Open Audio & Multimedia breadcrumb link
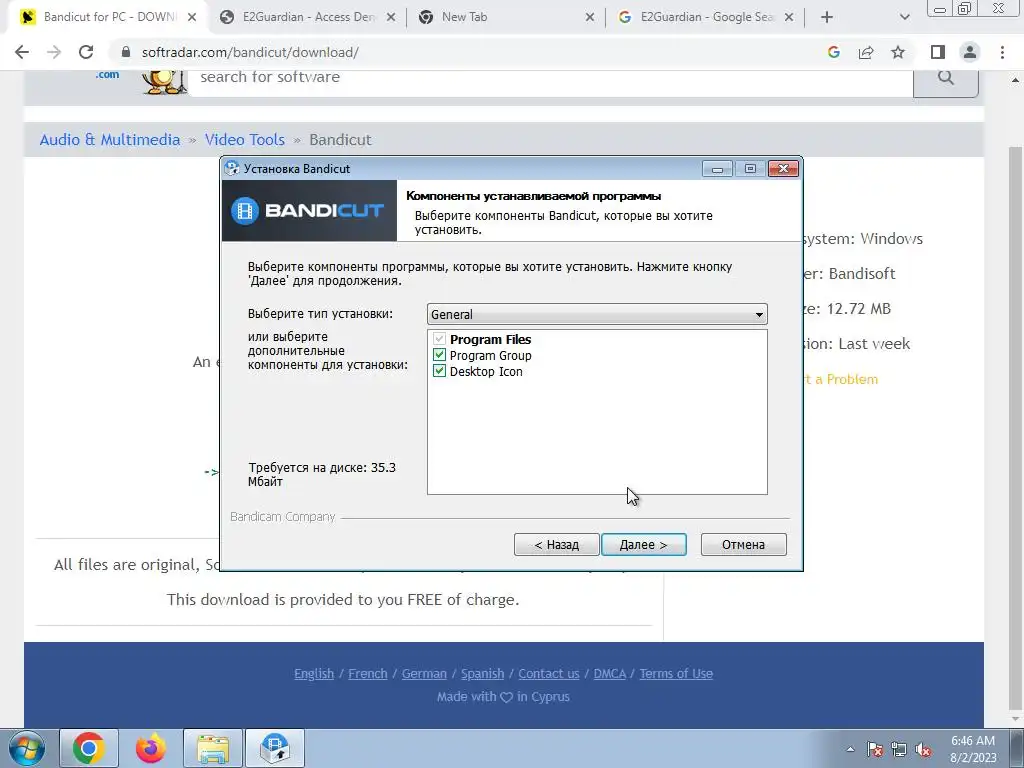This screenshot has width=1024, height=768. point(110,140)
